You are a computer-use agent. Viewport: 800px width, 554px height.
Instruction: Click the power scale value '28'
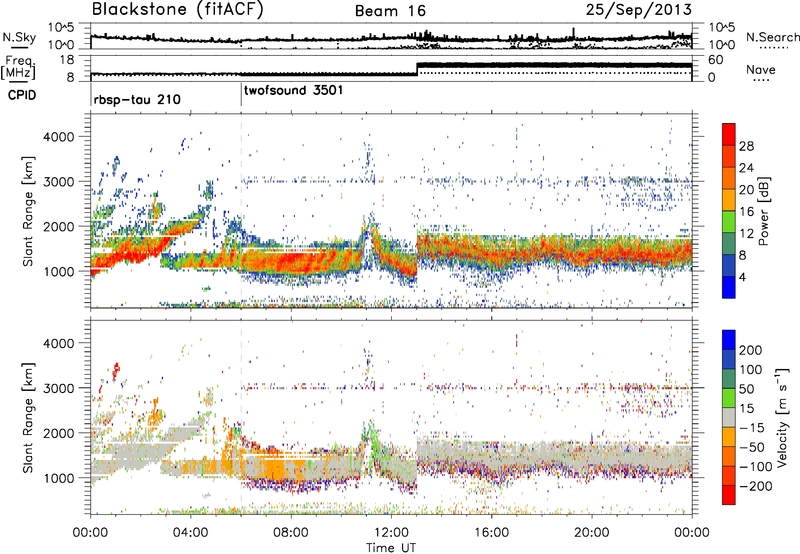746,146
